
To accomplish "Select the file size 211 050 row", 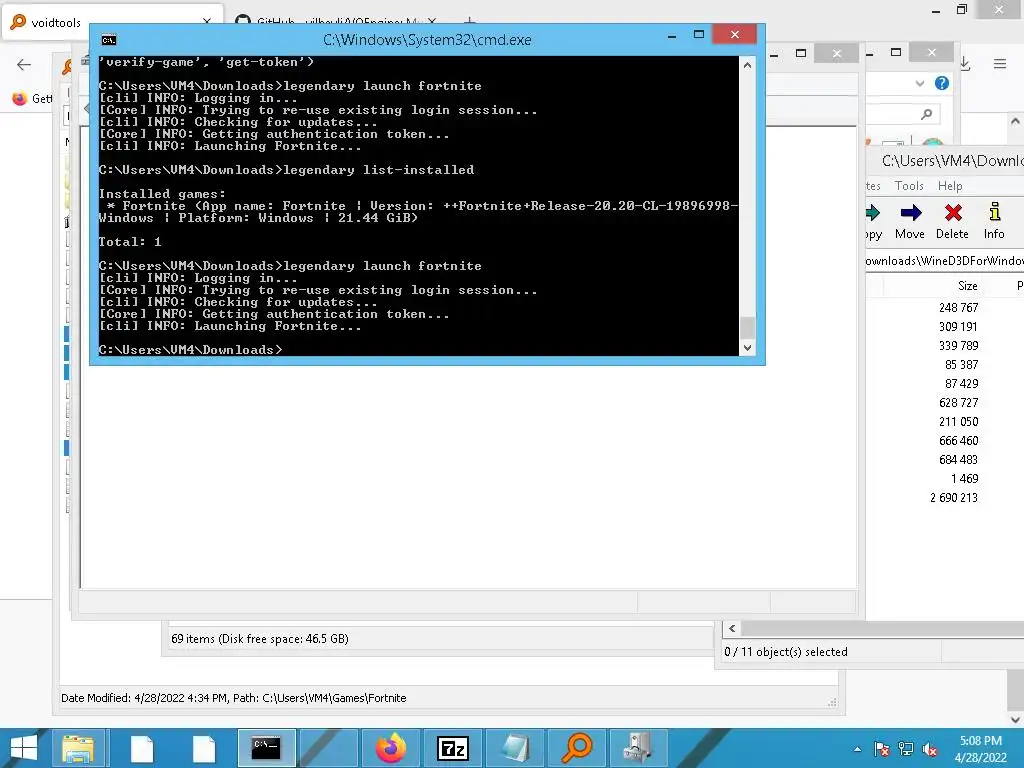I will (x=958, y=421).
